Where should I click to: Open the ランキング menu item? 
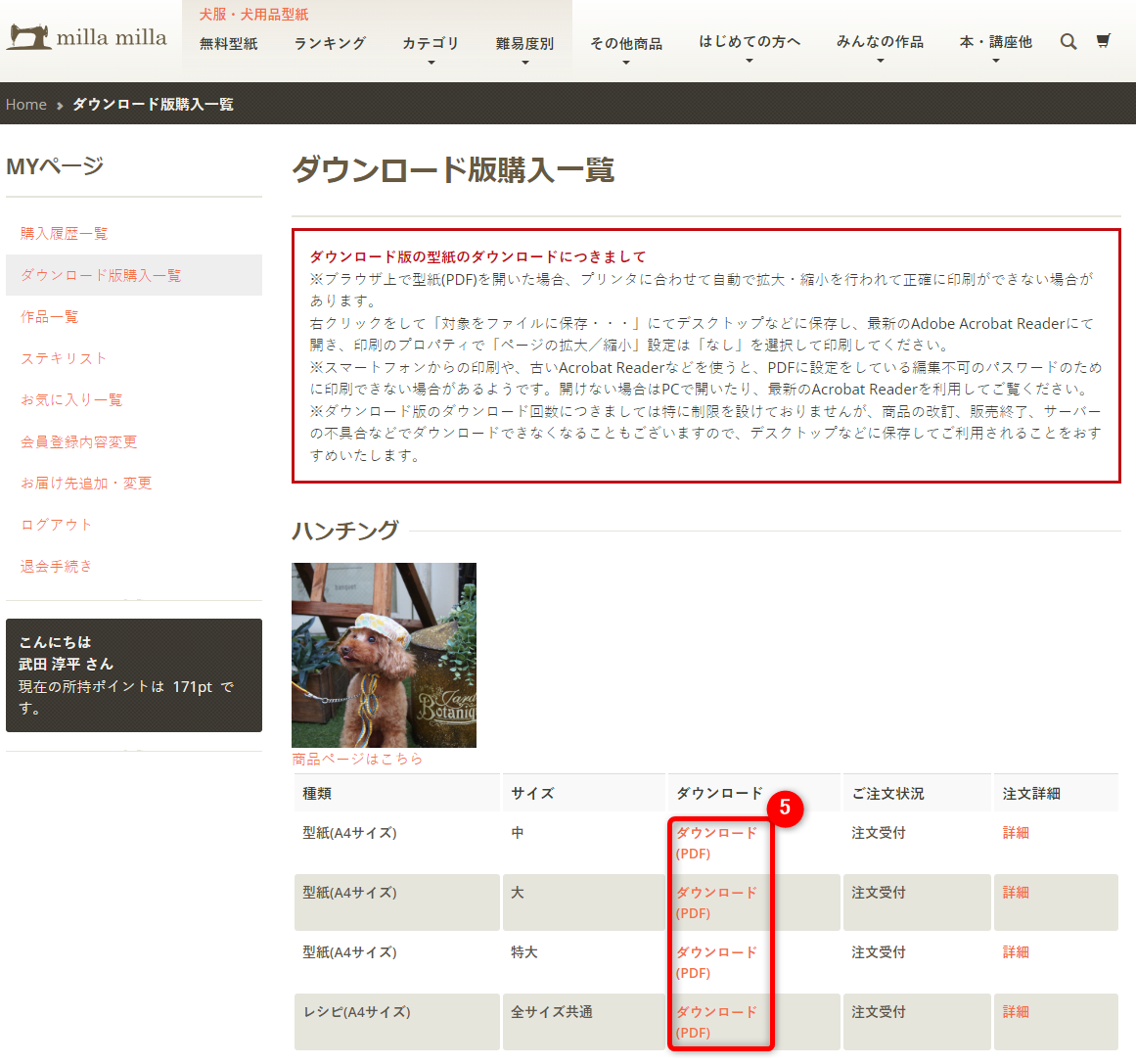(x=330, y=43)
